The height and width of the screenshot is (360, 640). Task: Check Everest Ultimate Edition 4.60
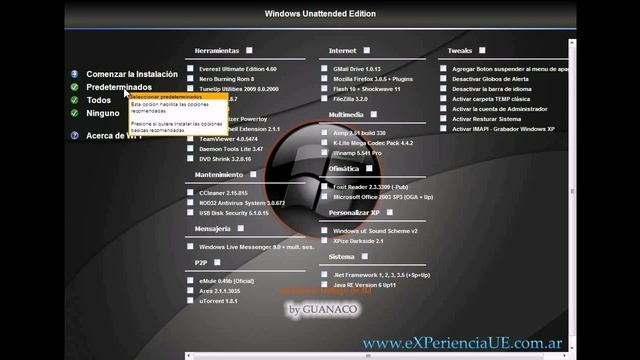[x=190, y=69]
